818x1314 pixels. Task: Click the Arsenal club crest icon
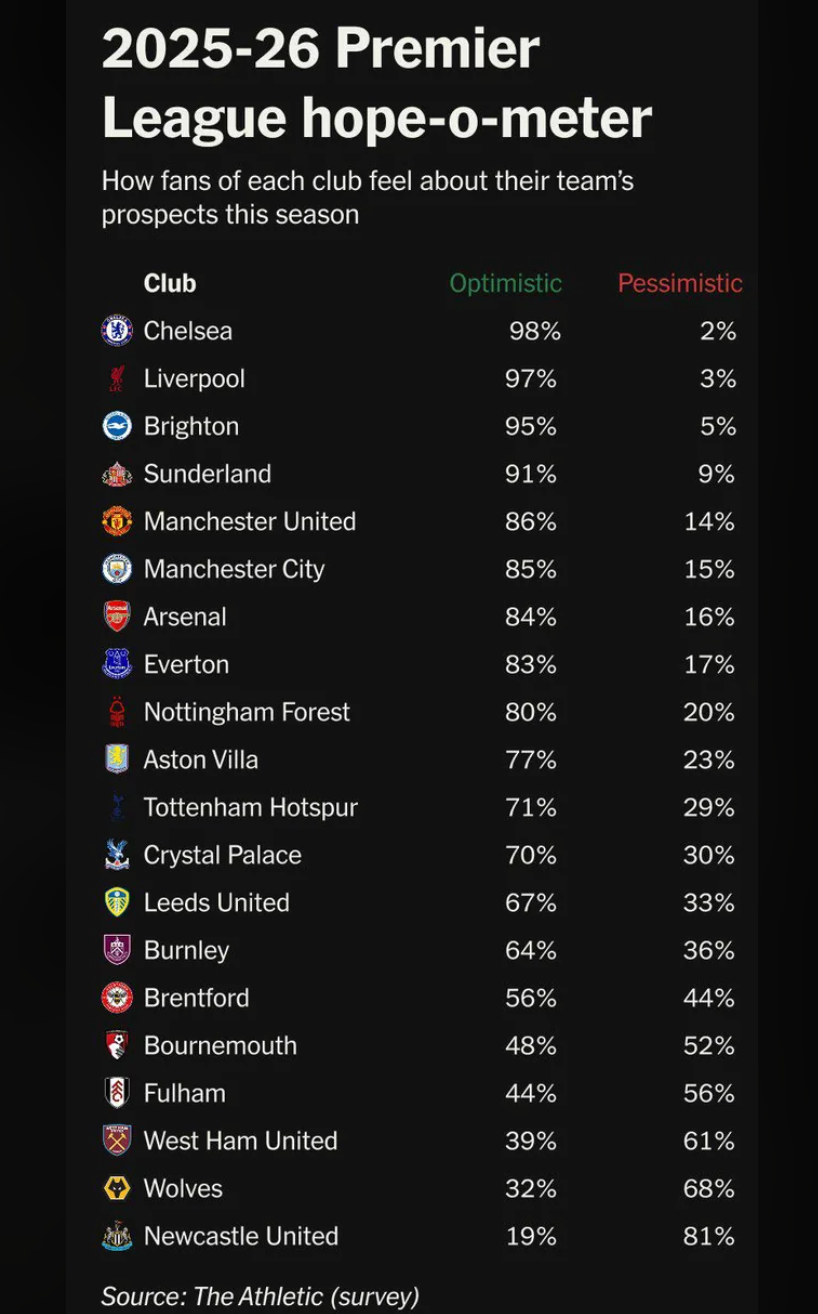[x=117, y=616]
